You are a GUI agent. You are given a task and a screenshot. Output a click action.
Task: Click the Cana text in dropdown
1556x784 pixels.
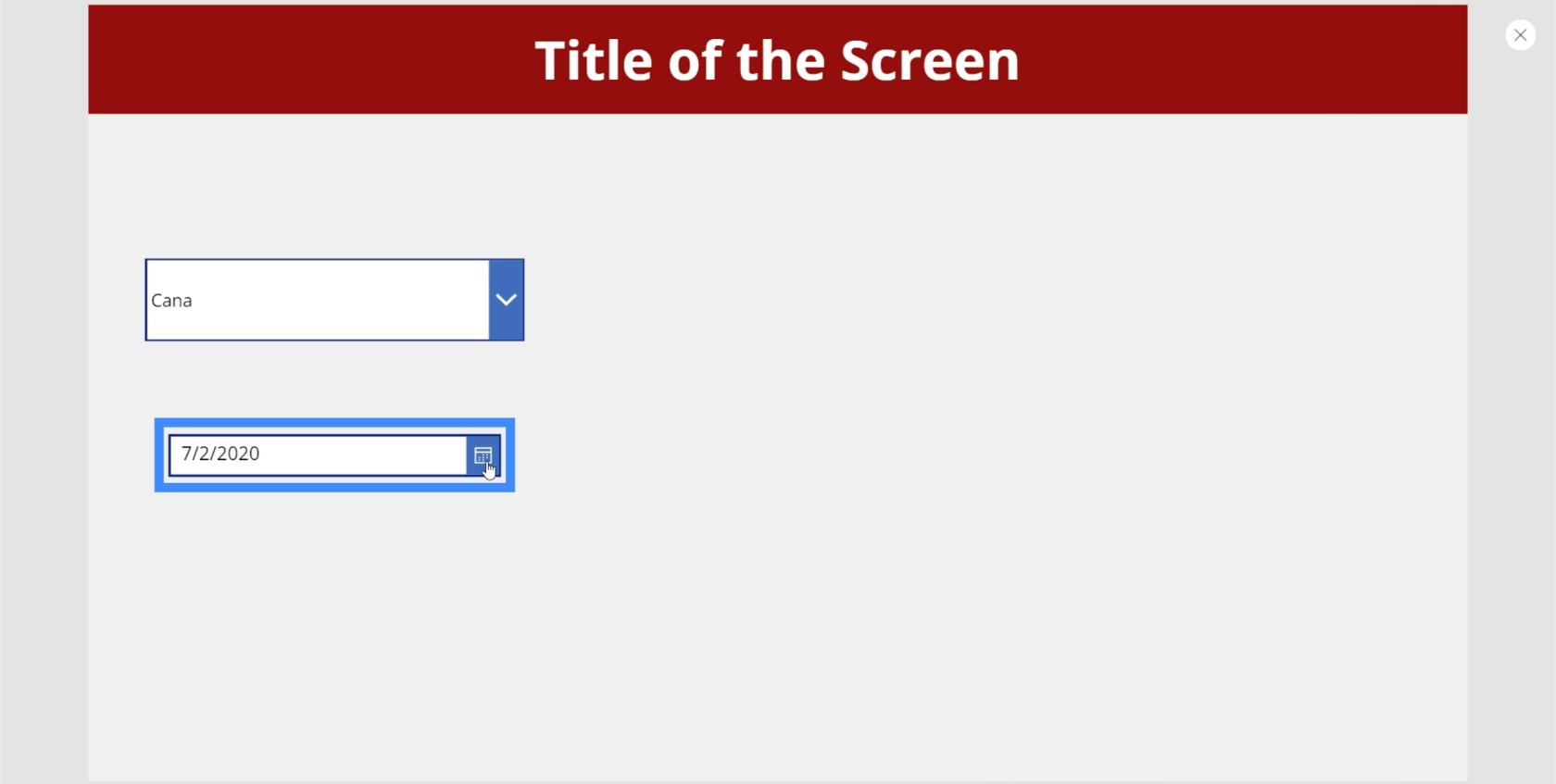tap(171, 301)
